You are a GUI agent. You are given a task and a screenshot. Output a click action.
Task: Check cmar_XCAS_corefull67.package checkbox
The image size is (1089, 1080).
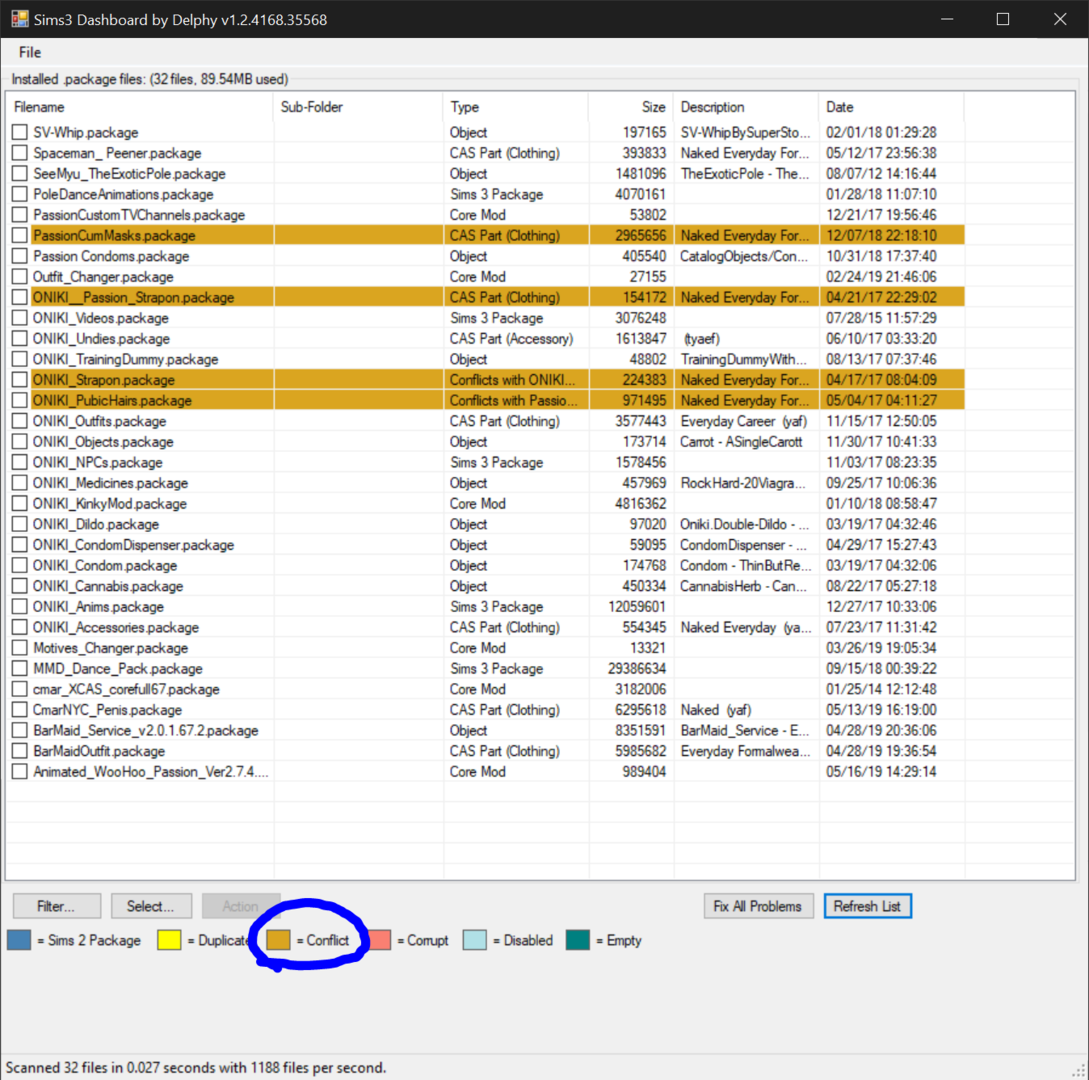[20, 689]
